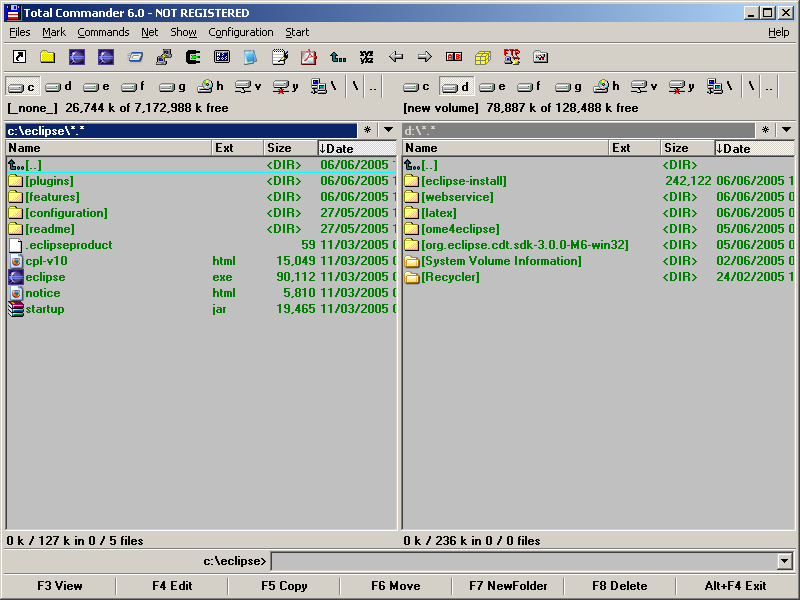
Task: Switch left panel to CD drive h
Action: point(210,86)
